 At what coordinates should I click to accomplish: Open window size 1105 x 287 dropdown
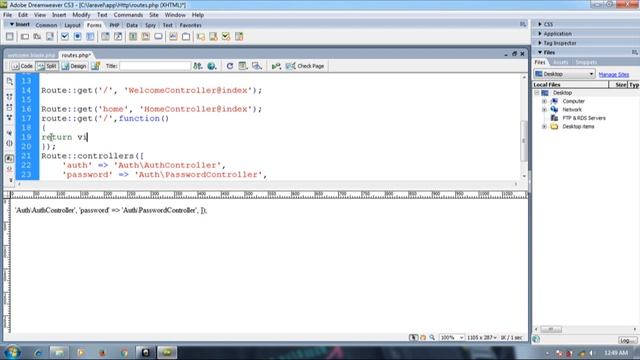click(482, 338)
